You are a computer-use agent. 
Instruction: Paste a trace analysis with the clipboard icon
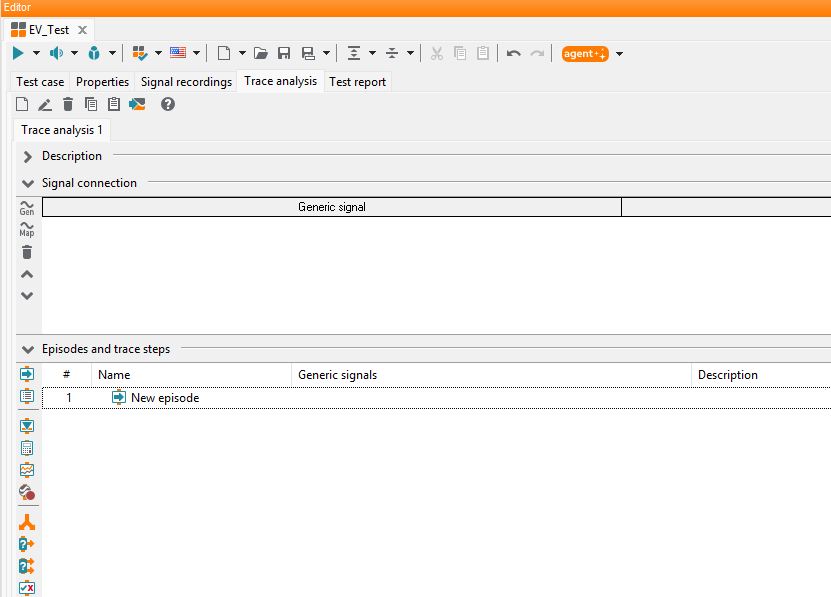click(114, 104)
